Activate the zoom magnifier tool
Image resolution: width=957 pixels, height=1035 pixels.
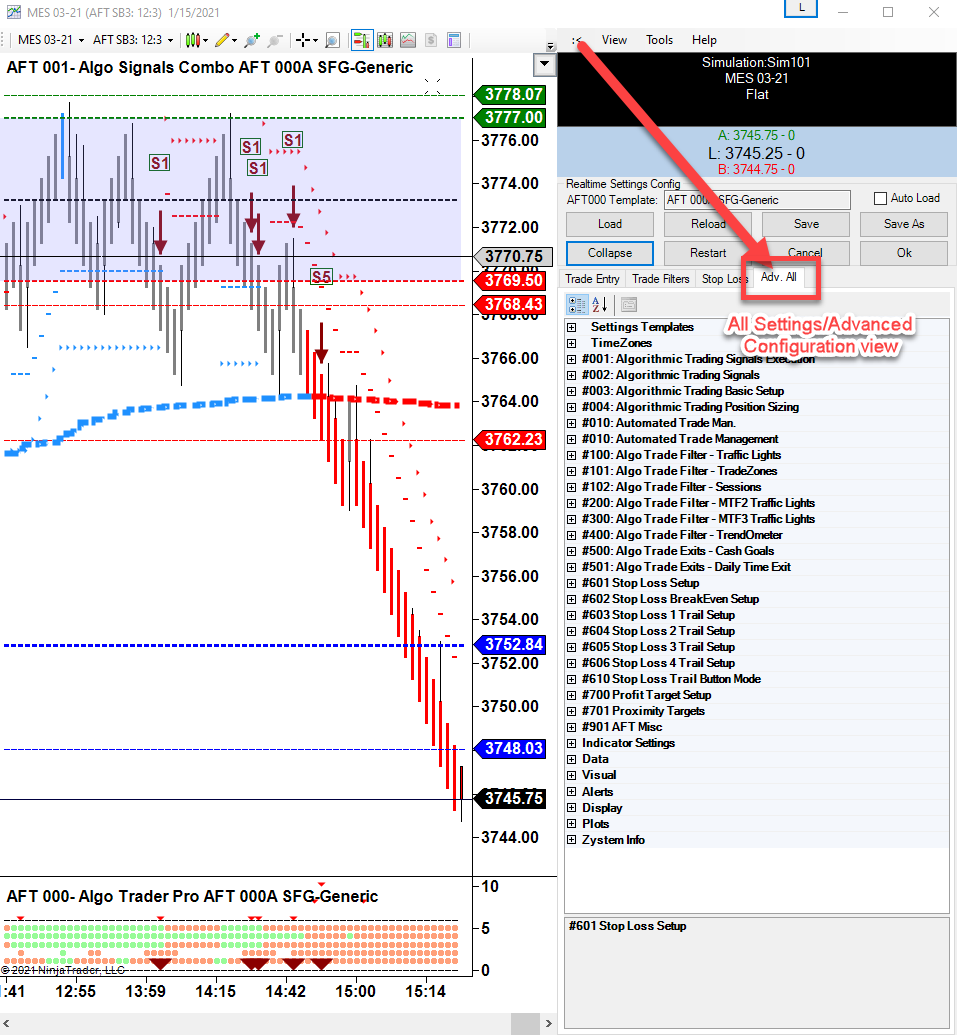pyautogui.click(x=332, y=40)
